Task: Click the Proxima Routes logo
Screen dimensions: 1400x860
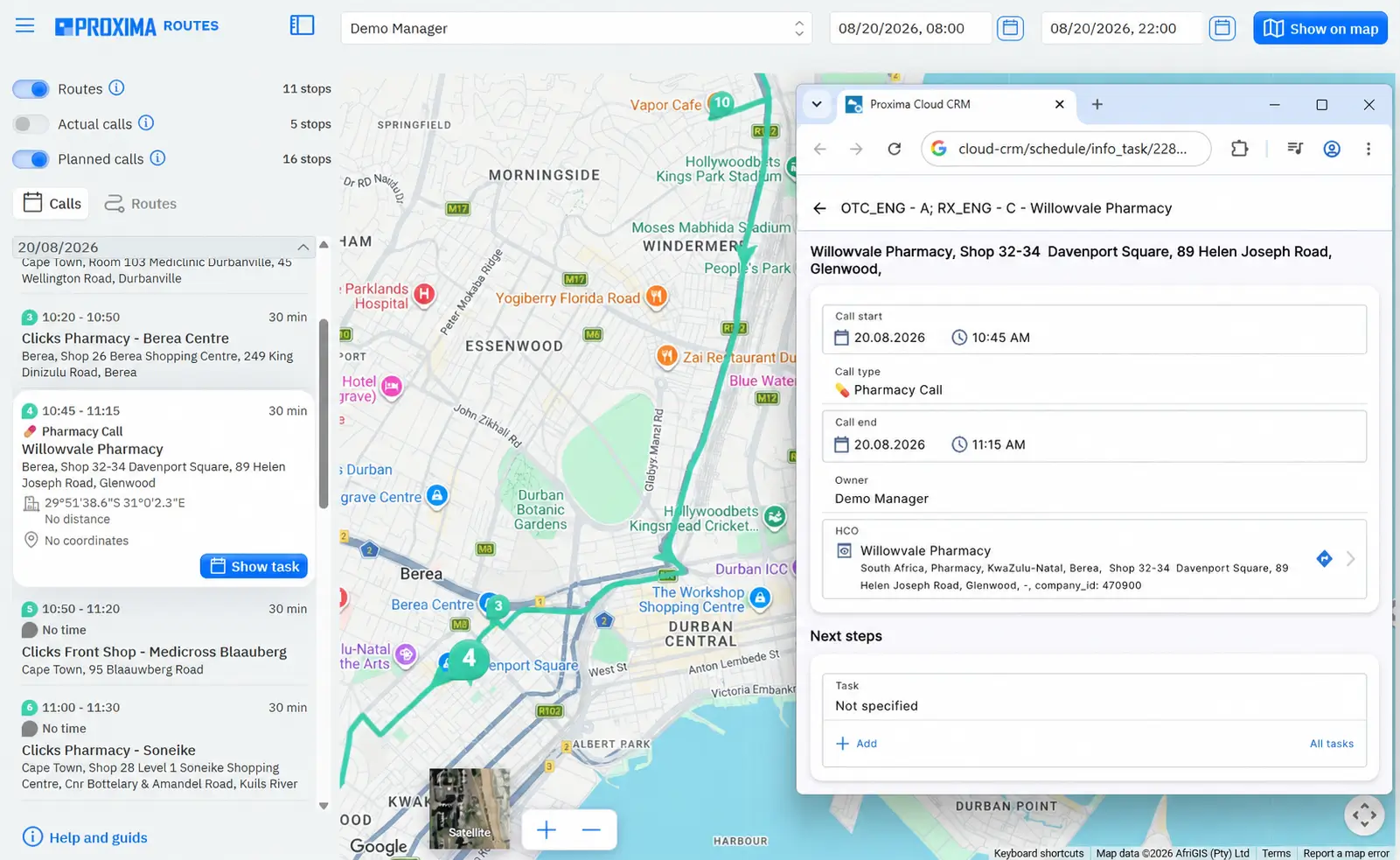Action: [136, 26]
